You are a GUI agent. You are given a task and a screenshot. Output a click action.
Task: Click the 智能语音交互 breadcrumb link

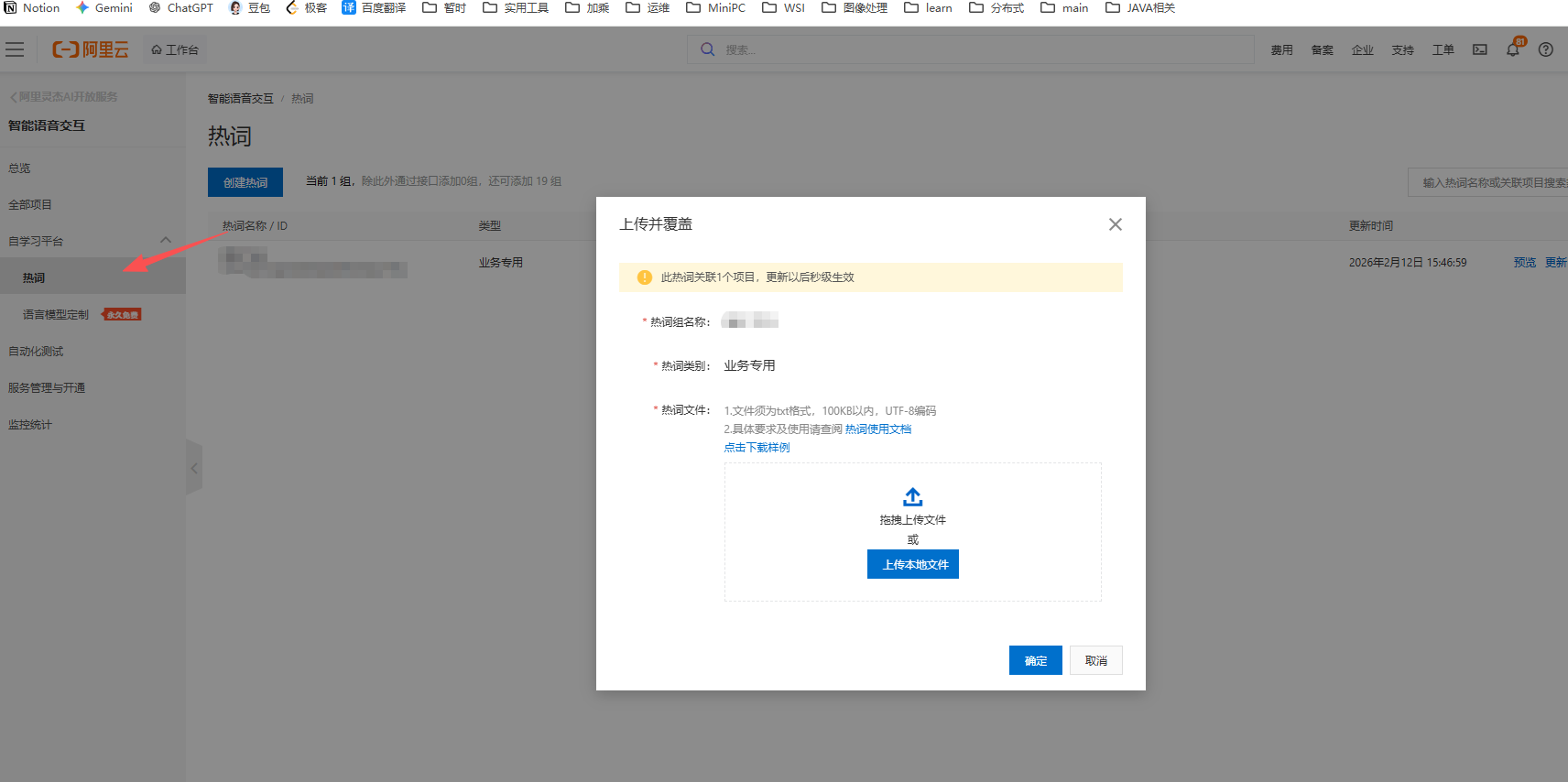[x=240, y=99]
